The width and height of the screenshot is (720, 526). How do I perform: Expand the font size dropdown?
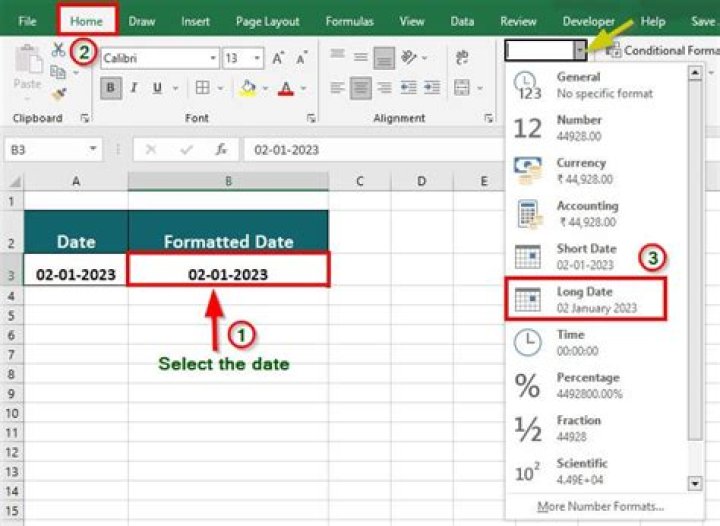click(x=257, y=58)
